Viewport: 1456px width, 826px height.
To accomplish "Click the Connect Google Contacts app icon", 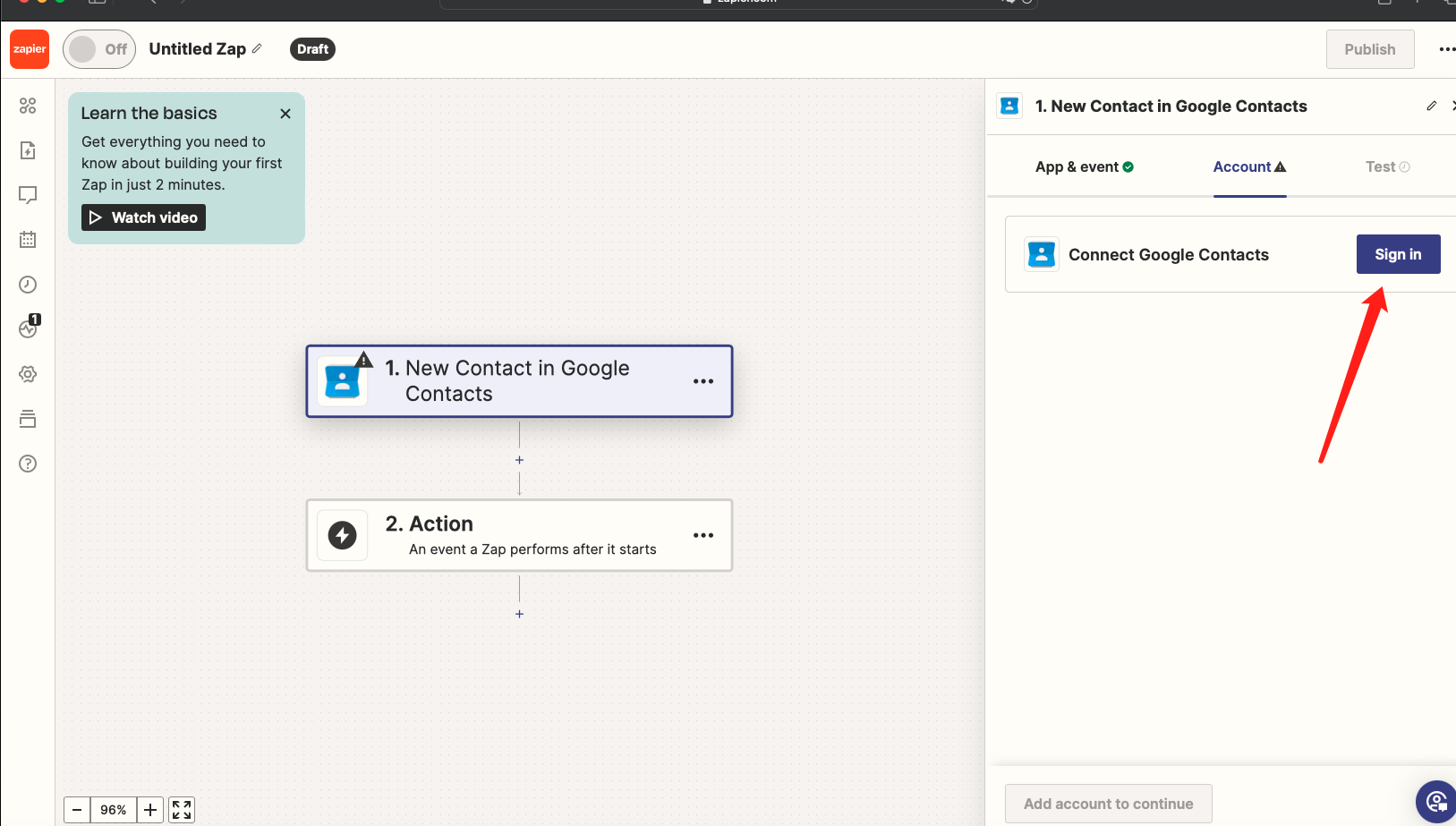I will [1042, 254].
